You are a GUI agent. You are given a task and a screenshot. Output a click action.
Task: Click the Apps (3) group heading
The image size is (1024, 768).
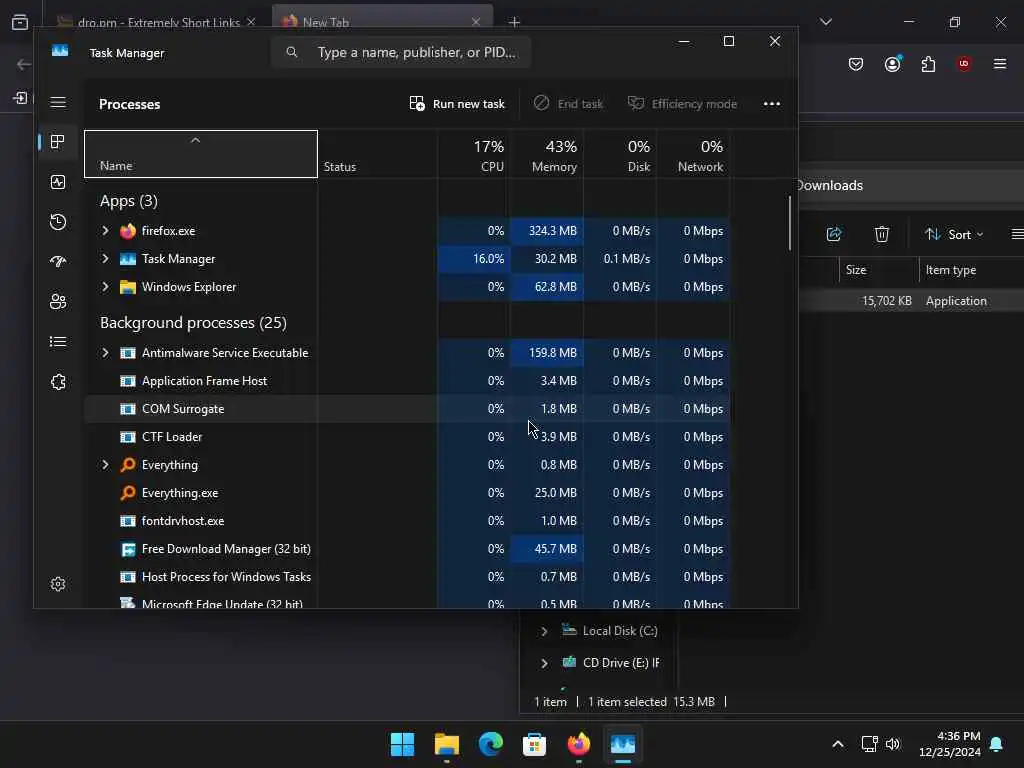(x=129, y=201)
